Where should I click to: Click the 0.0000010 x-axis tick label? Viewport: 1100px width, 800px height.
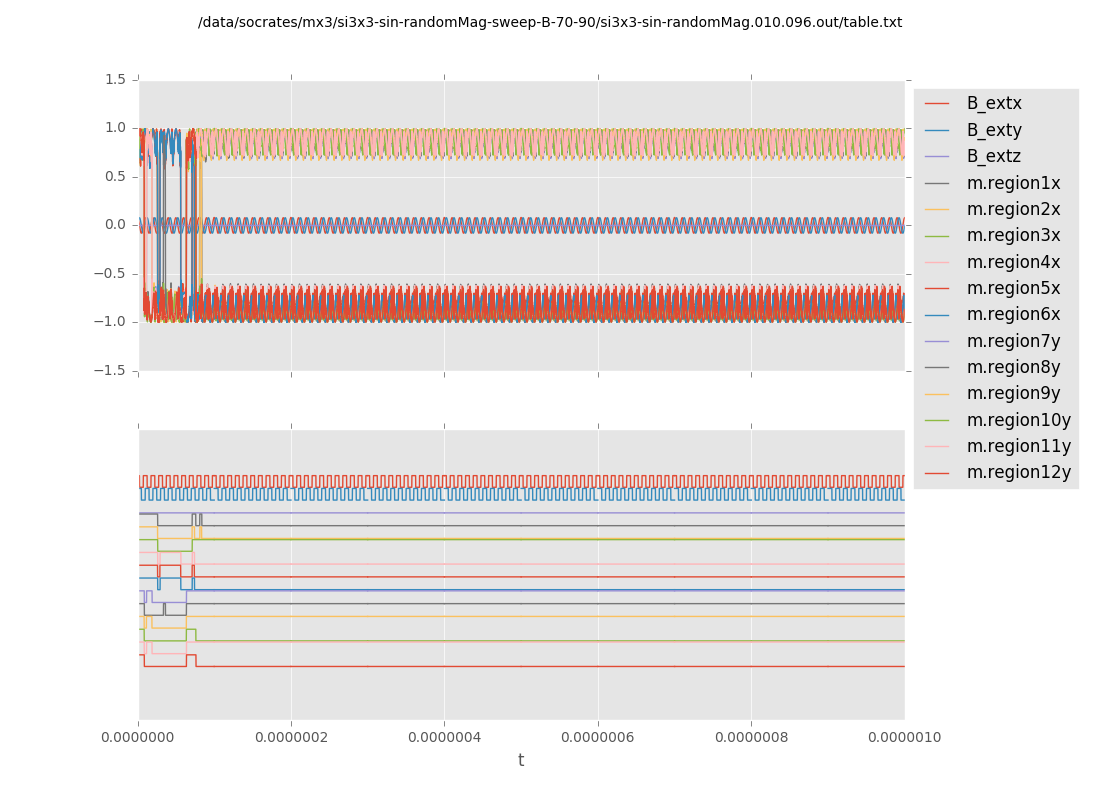click(904, 738)
